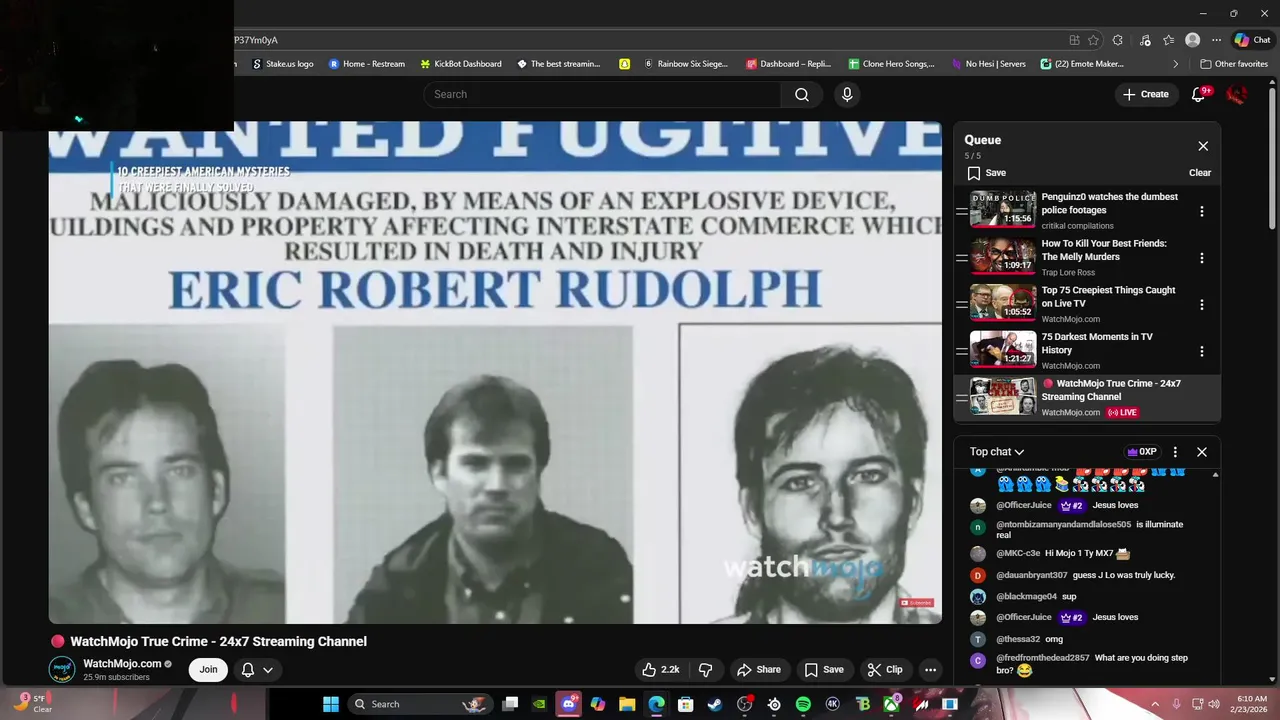Open more actions ellipsis below video
Image resolution: width=1280 pixels, height=720 pixels.
(931, 670)
